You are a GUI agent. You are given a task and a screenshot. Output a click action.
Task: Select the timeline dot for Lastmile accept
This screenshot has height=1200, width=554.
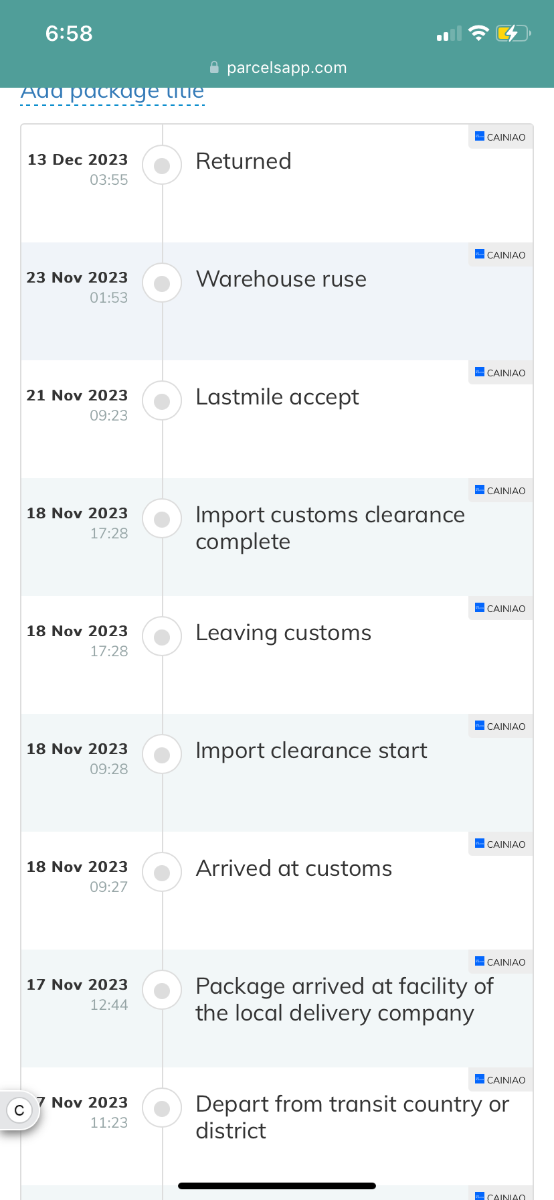(162, 401)
